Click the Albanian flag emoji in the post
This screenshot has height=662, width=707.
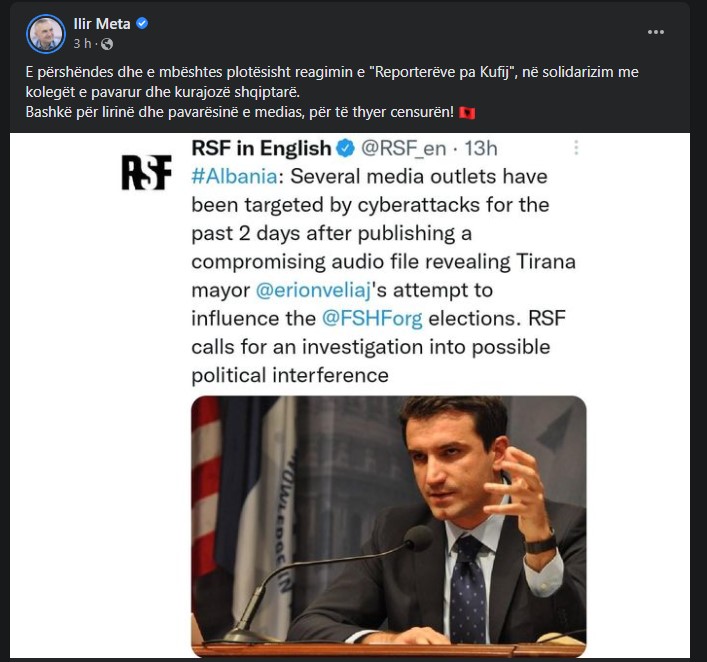point(466,113)
